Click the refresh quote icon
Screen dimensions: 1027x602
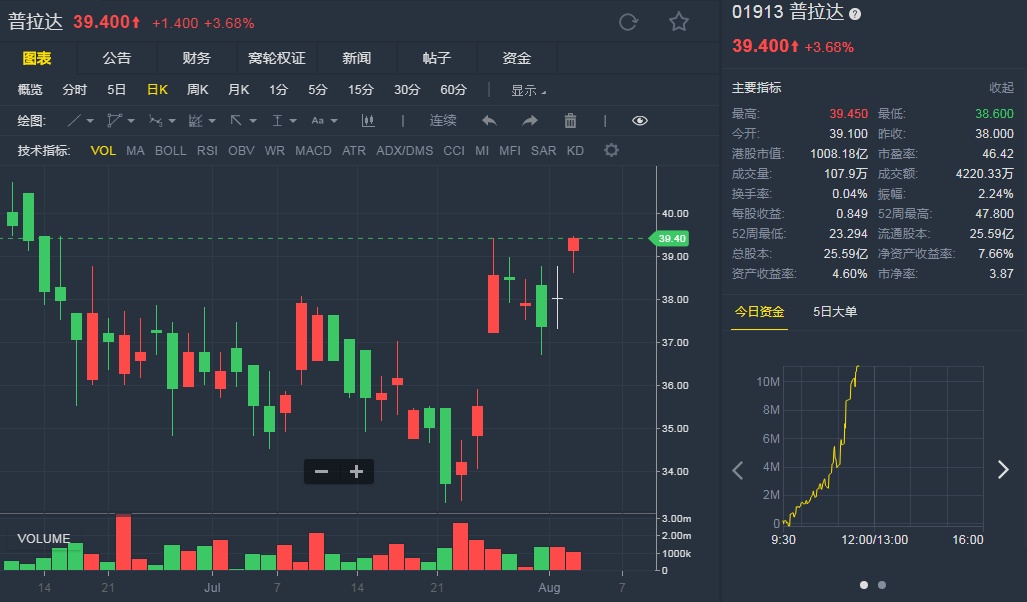[x=628, y=22]
